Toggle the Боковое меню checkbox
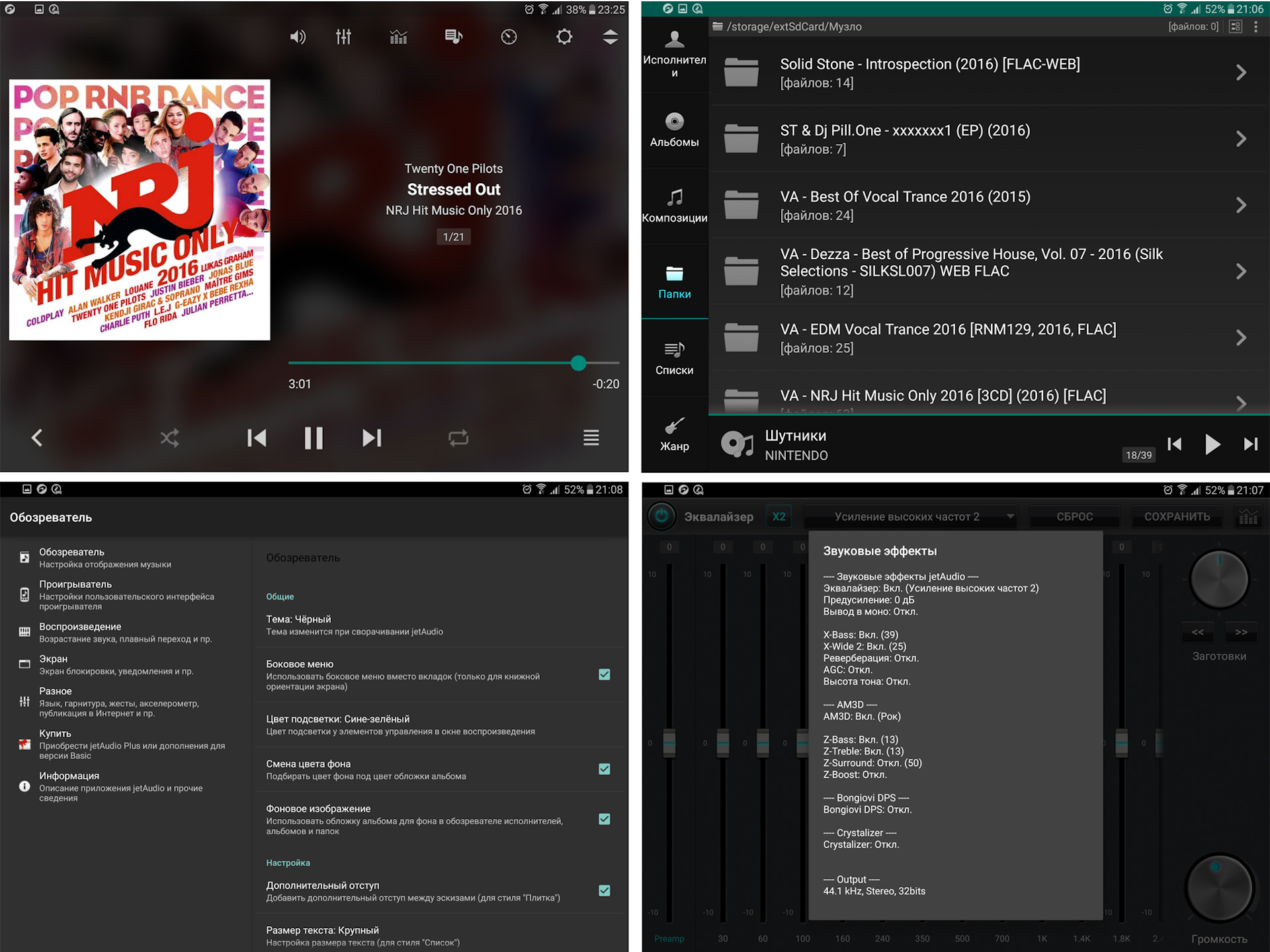 (x=605, y=674)
